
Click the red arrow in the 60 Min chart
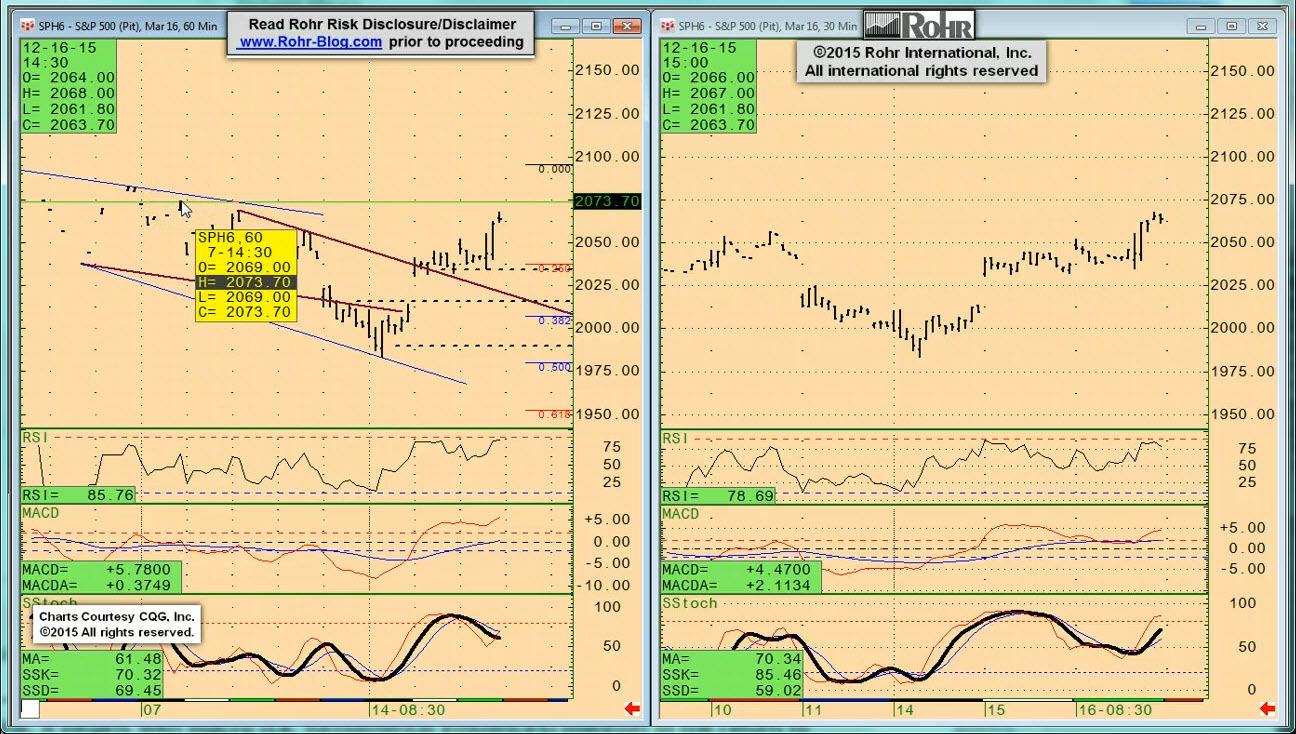(x=632, y=709)
